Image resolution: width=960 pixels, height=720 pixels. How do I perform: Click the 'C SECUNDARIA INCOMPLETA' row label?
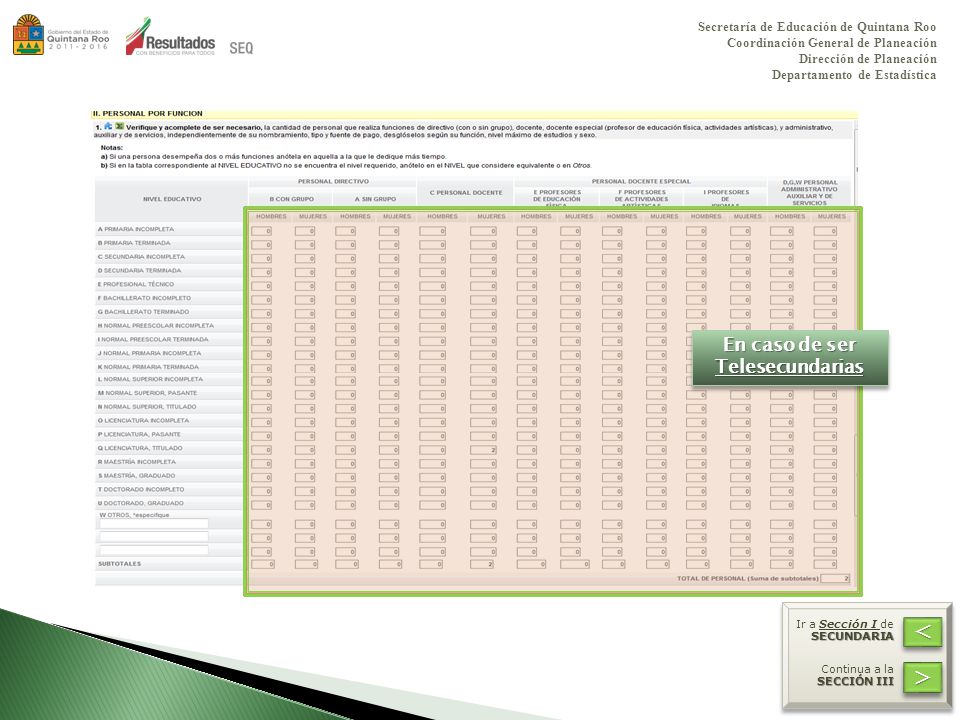pos(141,257)
